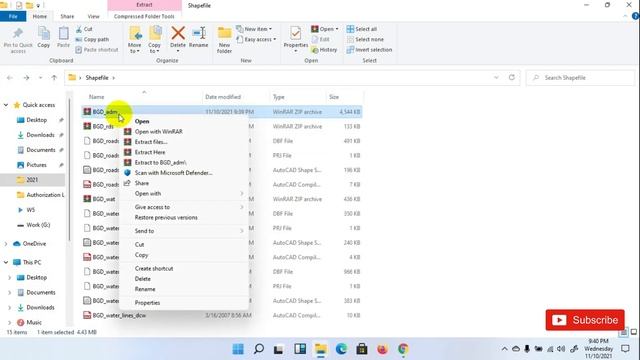Open the Move to ribbon dropdown
Image resolution: width=640 pixels, height=360 pixels.
coord(135,40)
